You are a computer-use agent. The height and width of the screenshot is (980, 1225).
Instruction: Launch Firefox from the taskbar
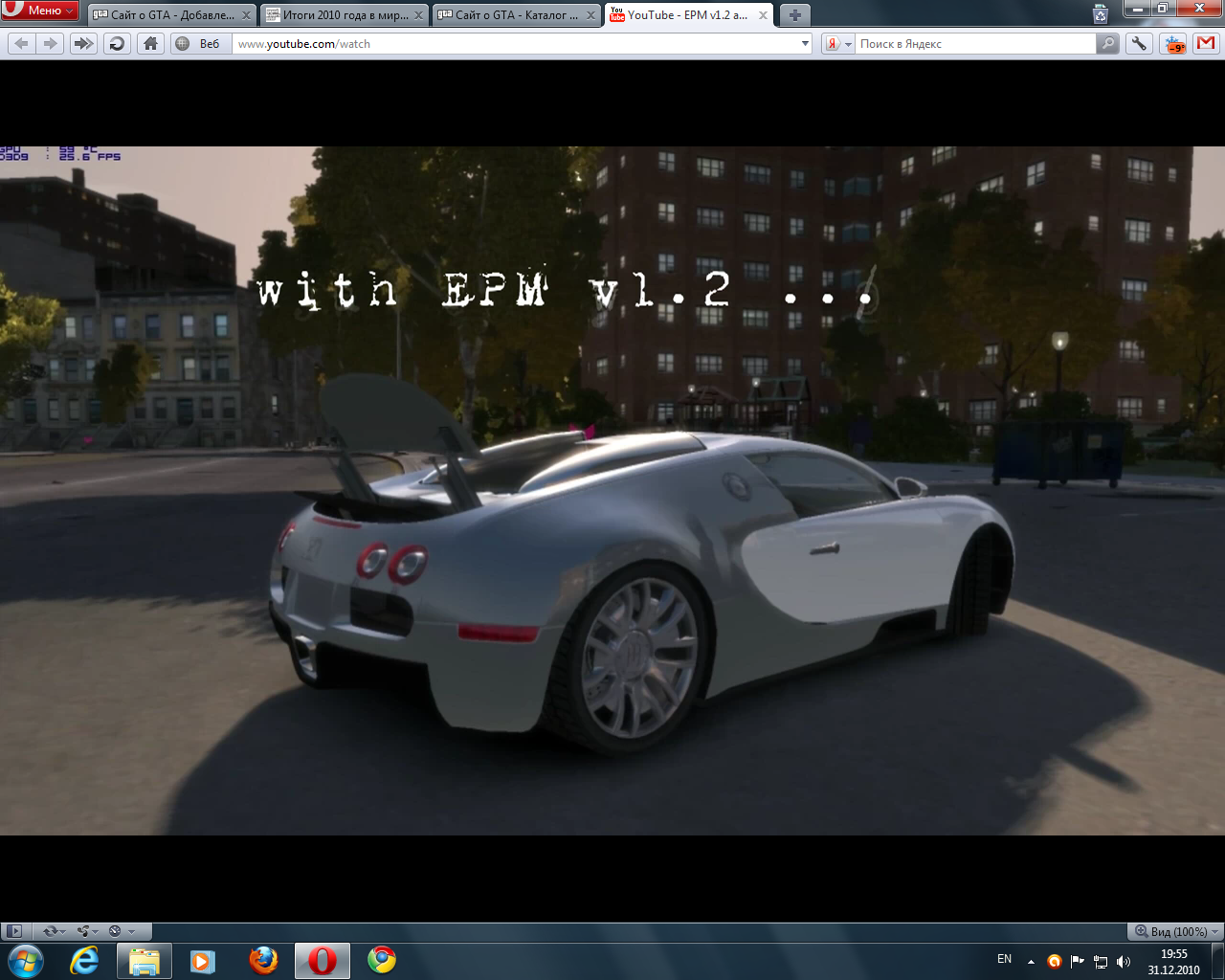tap(263, 960)
